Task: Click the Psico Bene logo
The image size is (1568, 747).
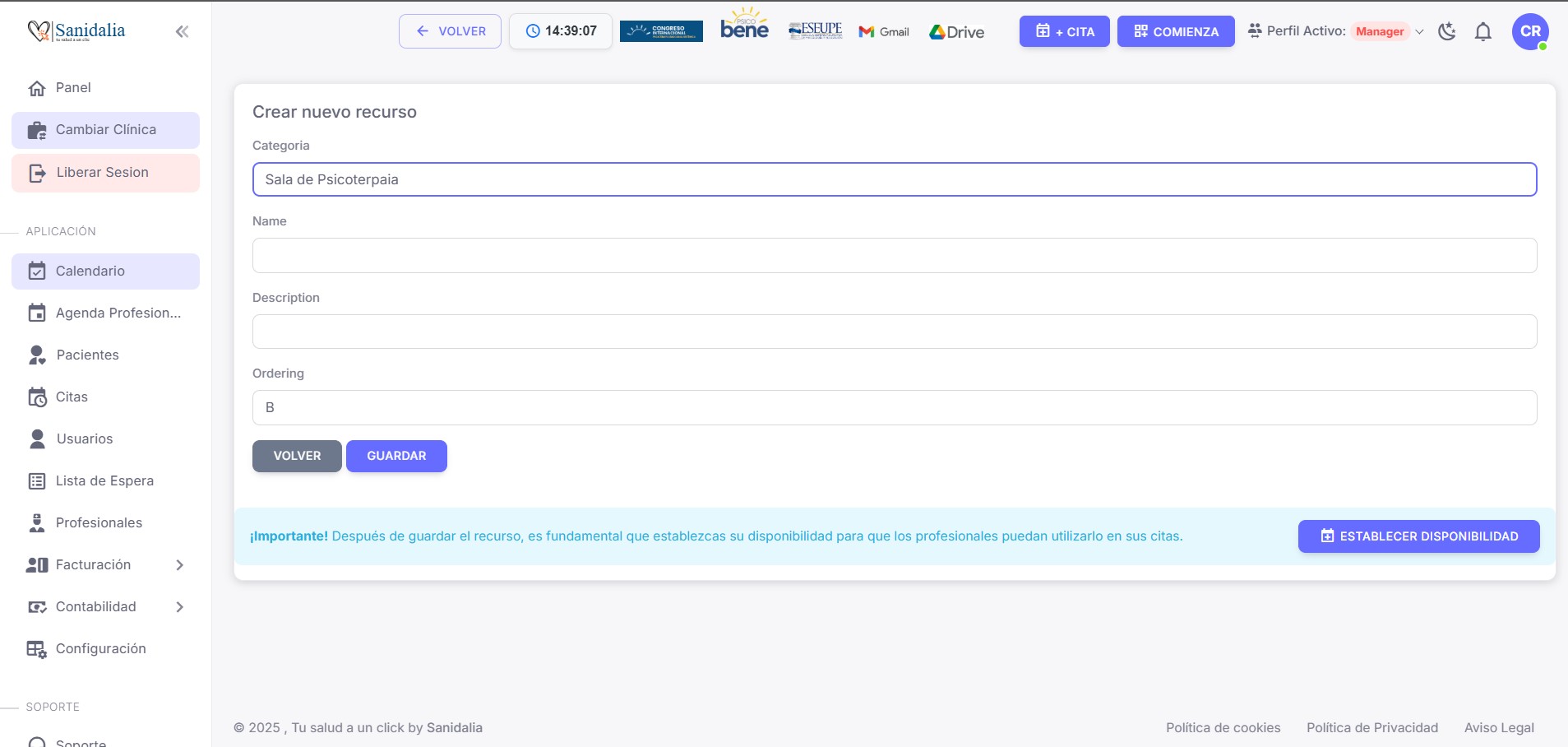Action: [744, 25]
